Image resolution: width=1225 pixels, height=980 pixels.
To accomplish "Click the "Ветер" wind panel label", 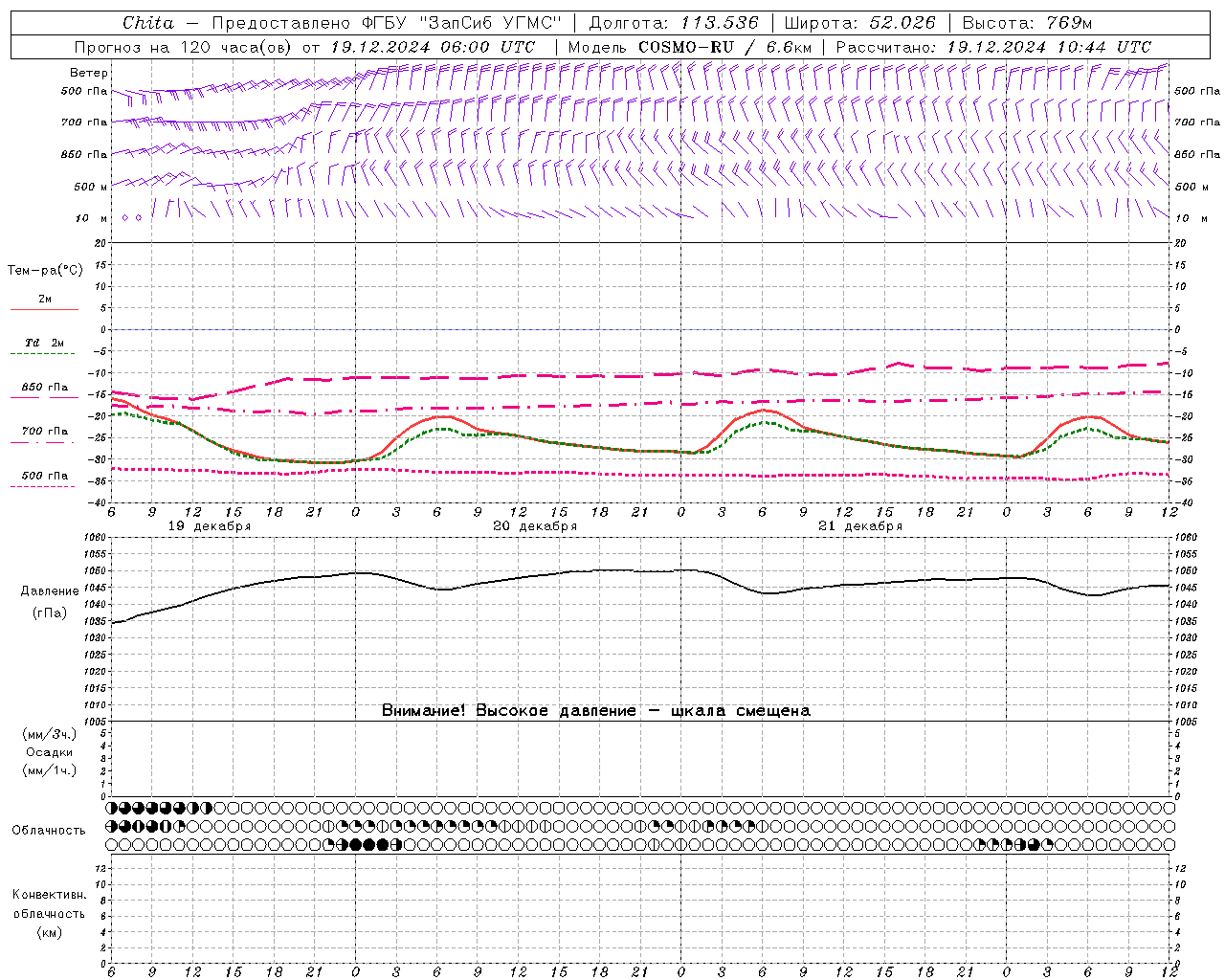I will (89, 73).
